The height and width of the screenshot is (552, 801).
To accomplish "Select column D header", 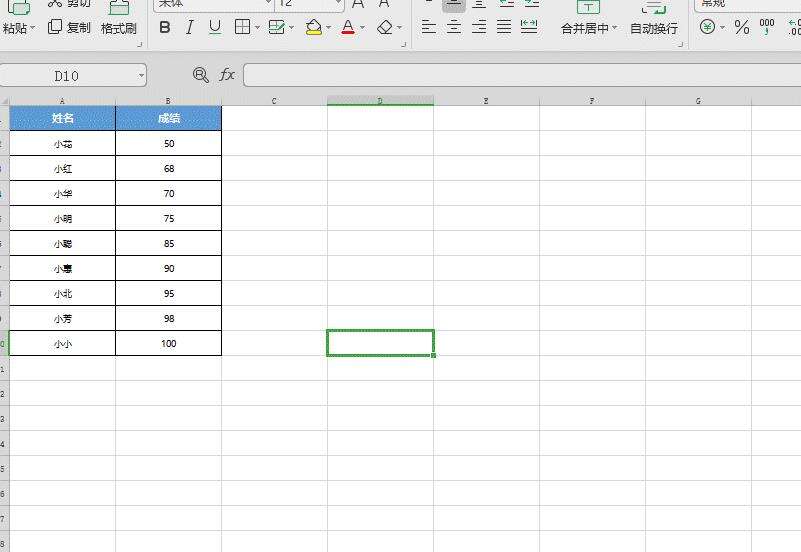I will (380, 101).
